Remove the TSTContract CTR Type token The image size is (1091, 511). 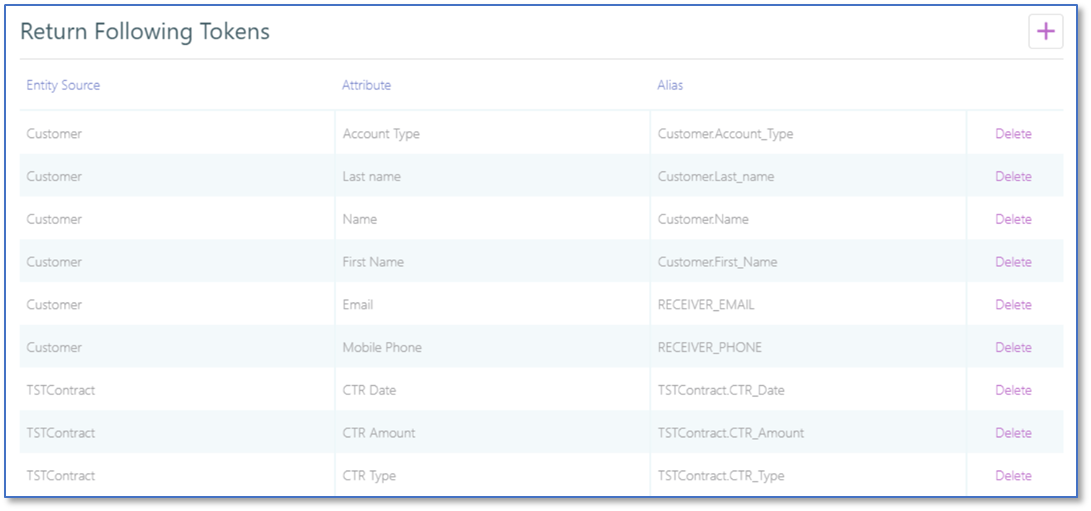[1012, 476]
